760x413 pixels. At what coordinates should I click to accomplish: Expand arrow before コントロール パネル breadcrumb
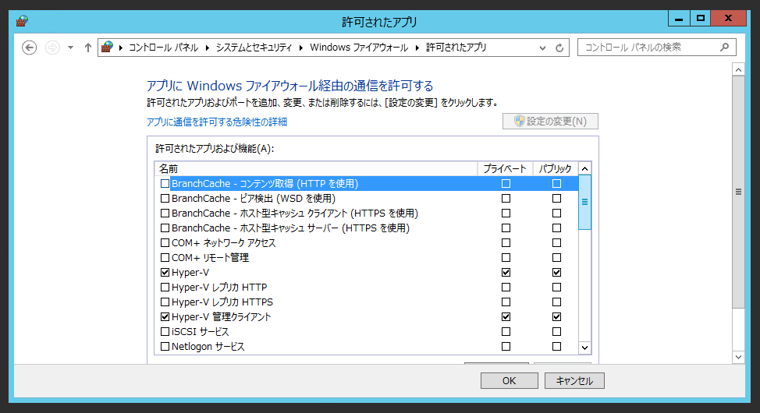pos(120,48)
